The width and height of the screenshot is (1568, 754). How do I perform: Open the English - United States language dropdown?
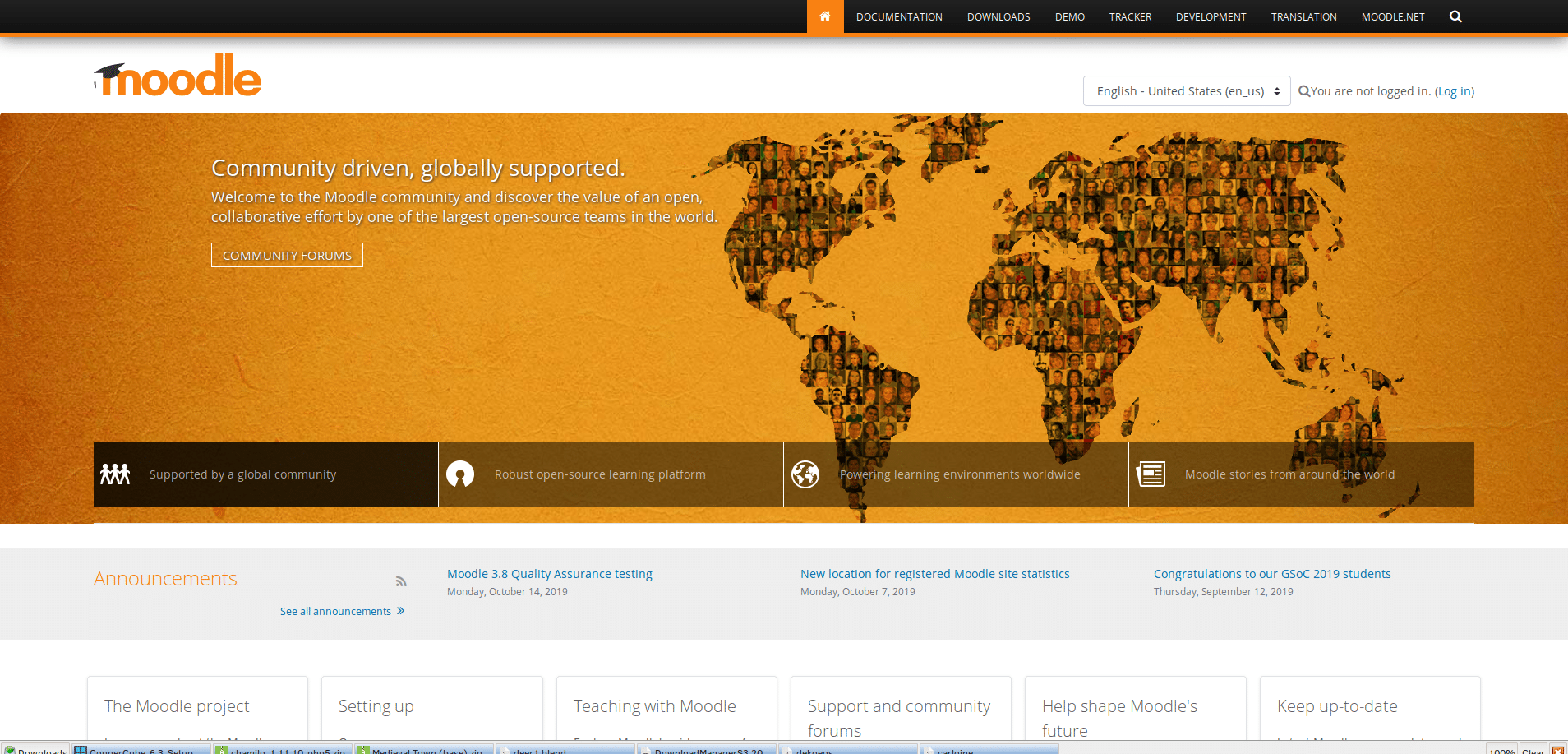point(1186,90)
